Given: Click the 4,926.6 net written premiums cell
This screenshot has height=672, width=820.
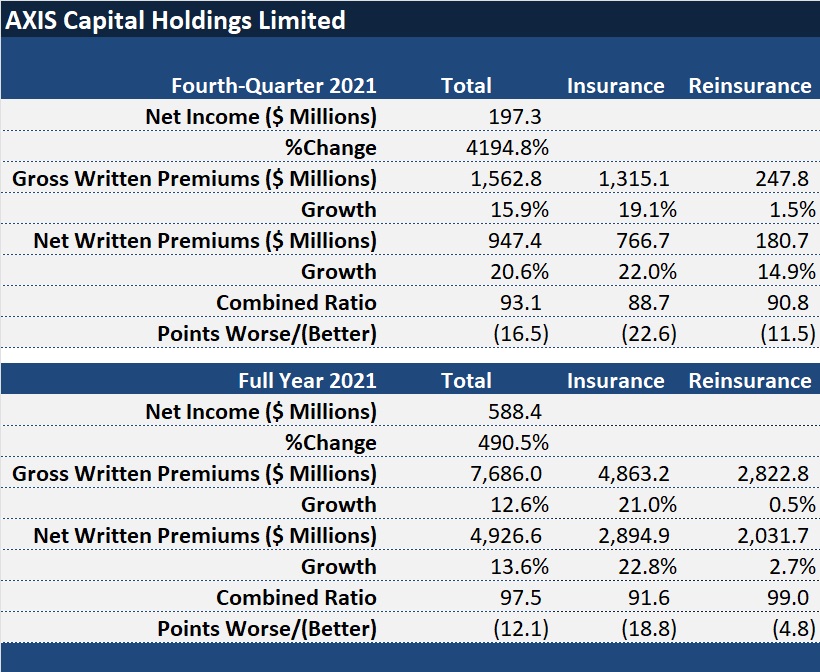Looking at the screenshot, I should (x=506, y=535).
